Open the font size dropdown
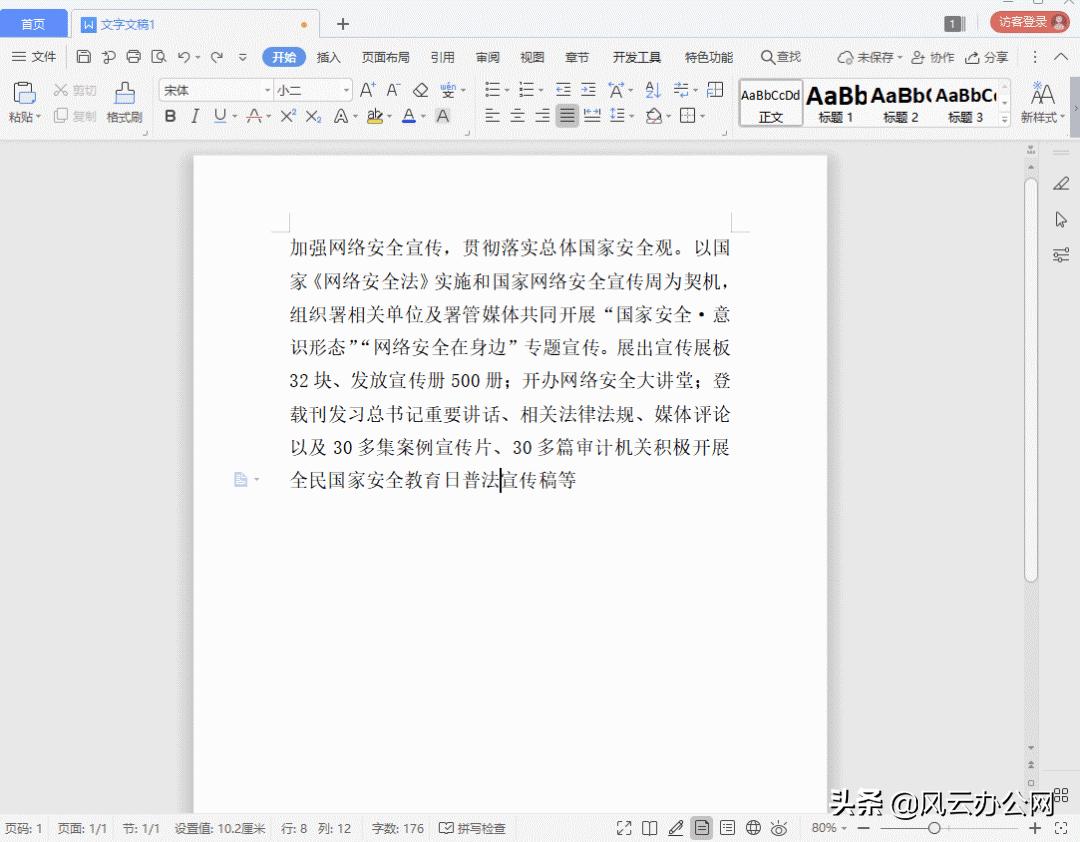 click(x=345, y=88)
